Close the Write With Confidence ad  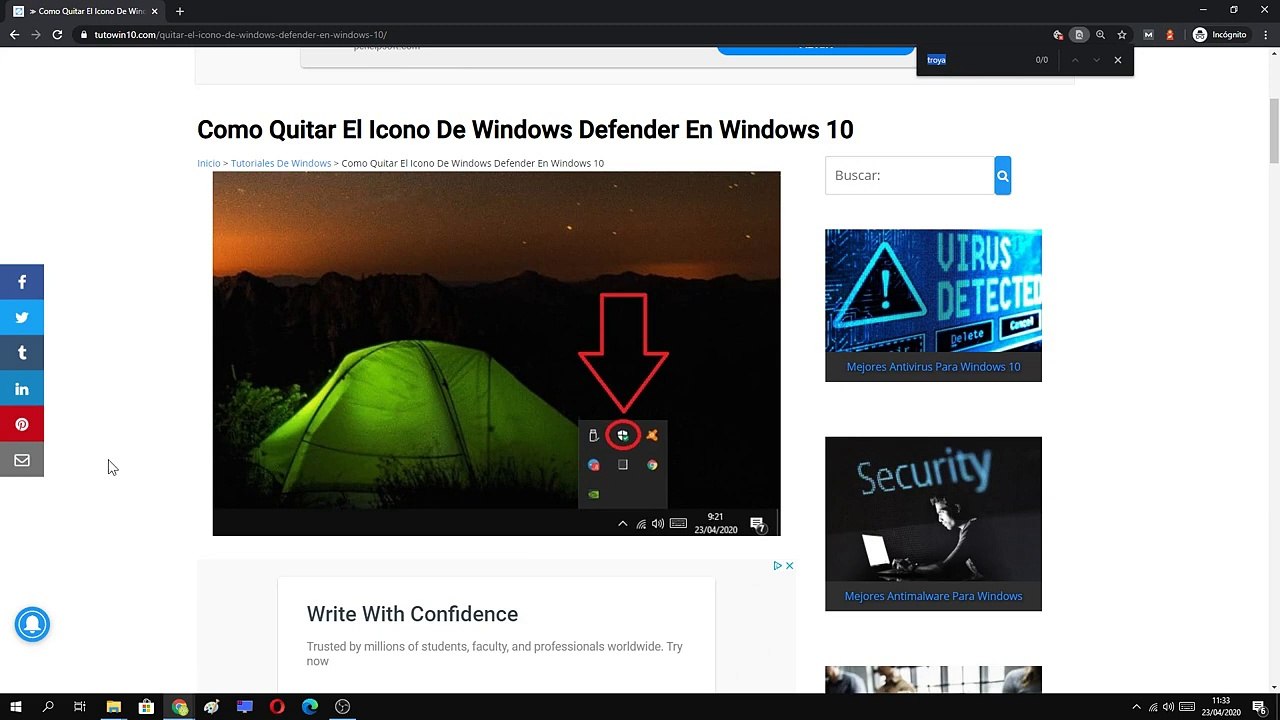click(789, 566)
